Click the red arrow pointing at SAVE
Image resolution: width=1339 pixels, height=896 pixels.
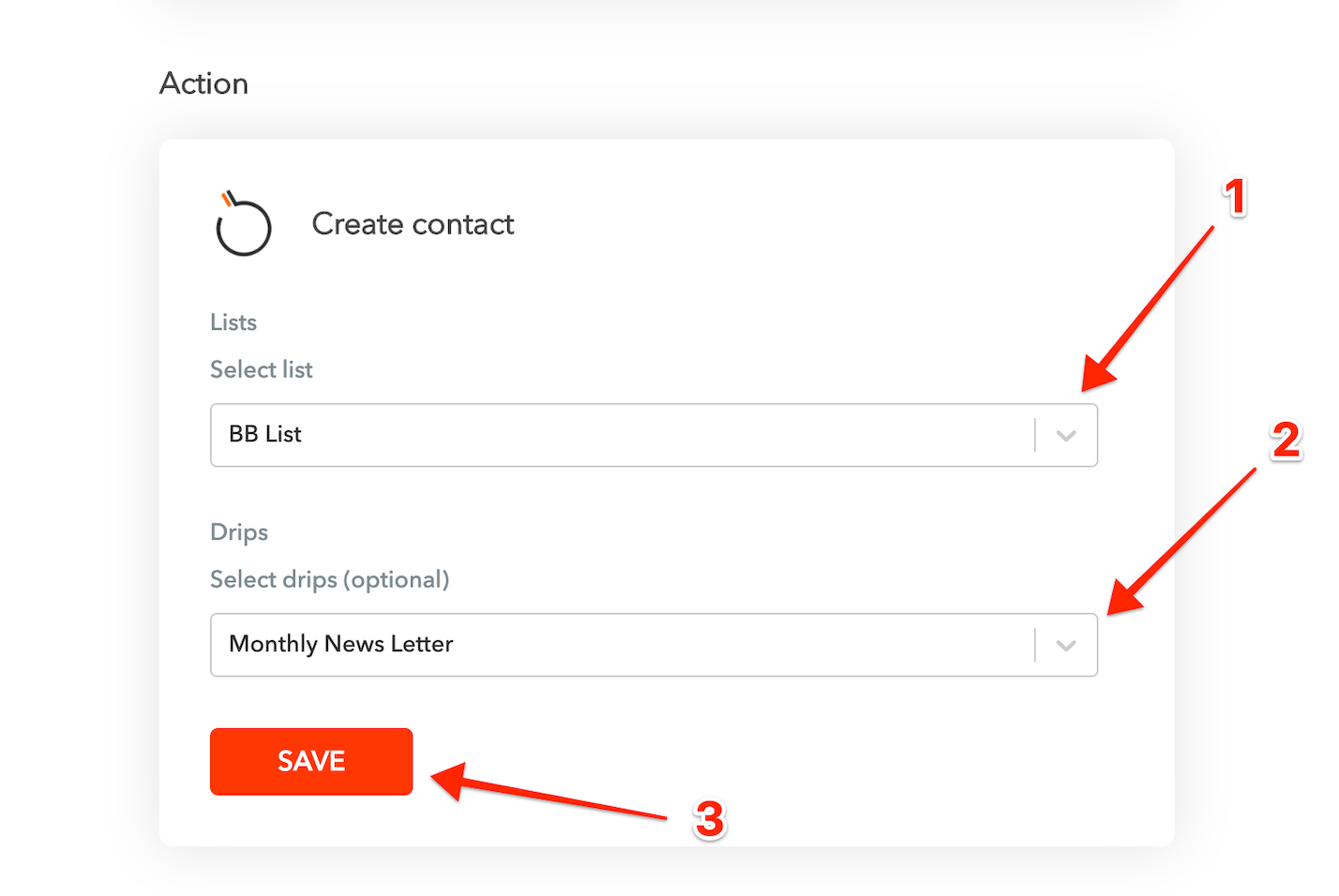click(x=549, y=792)
